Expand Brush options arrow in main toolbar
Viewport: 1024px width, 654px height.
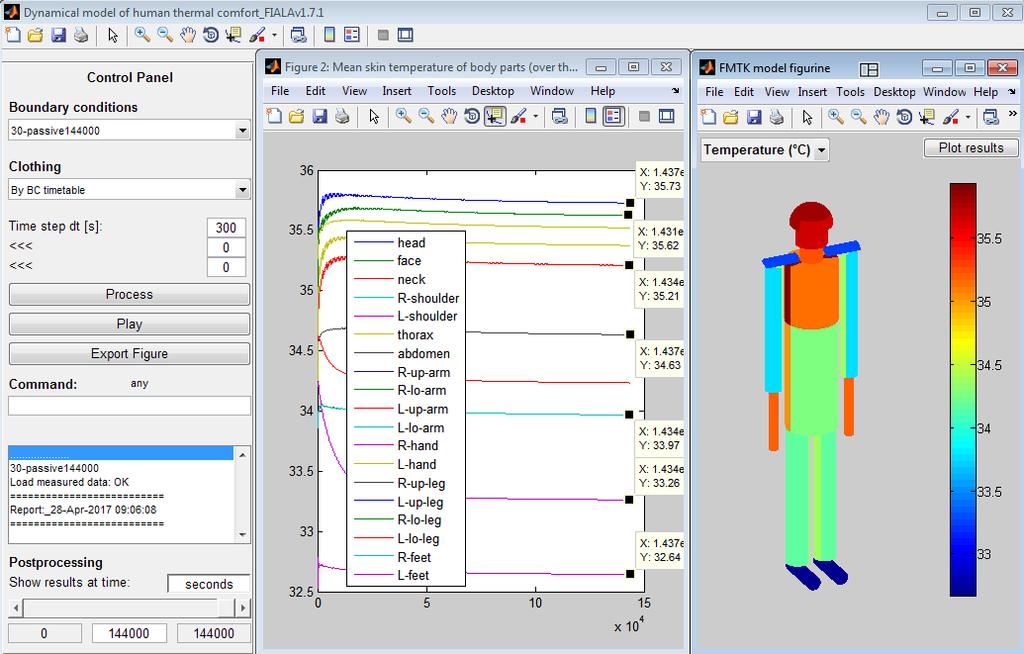point(274,35)
